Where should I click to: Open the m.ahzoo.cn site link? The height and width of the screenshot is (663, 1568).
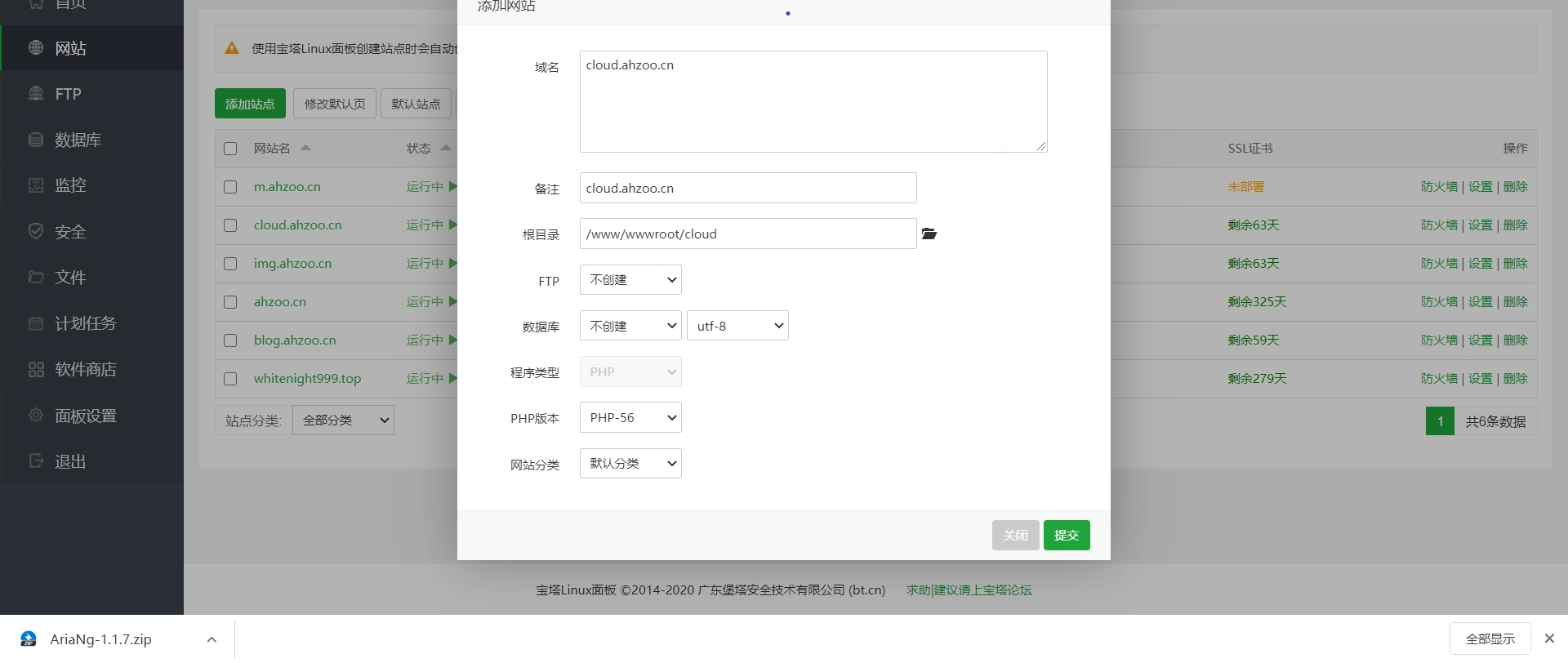(x=287, y=187)
